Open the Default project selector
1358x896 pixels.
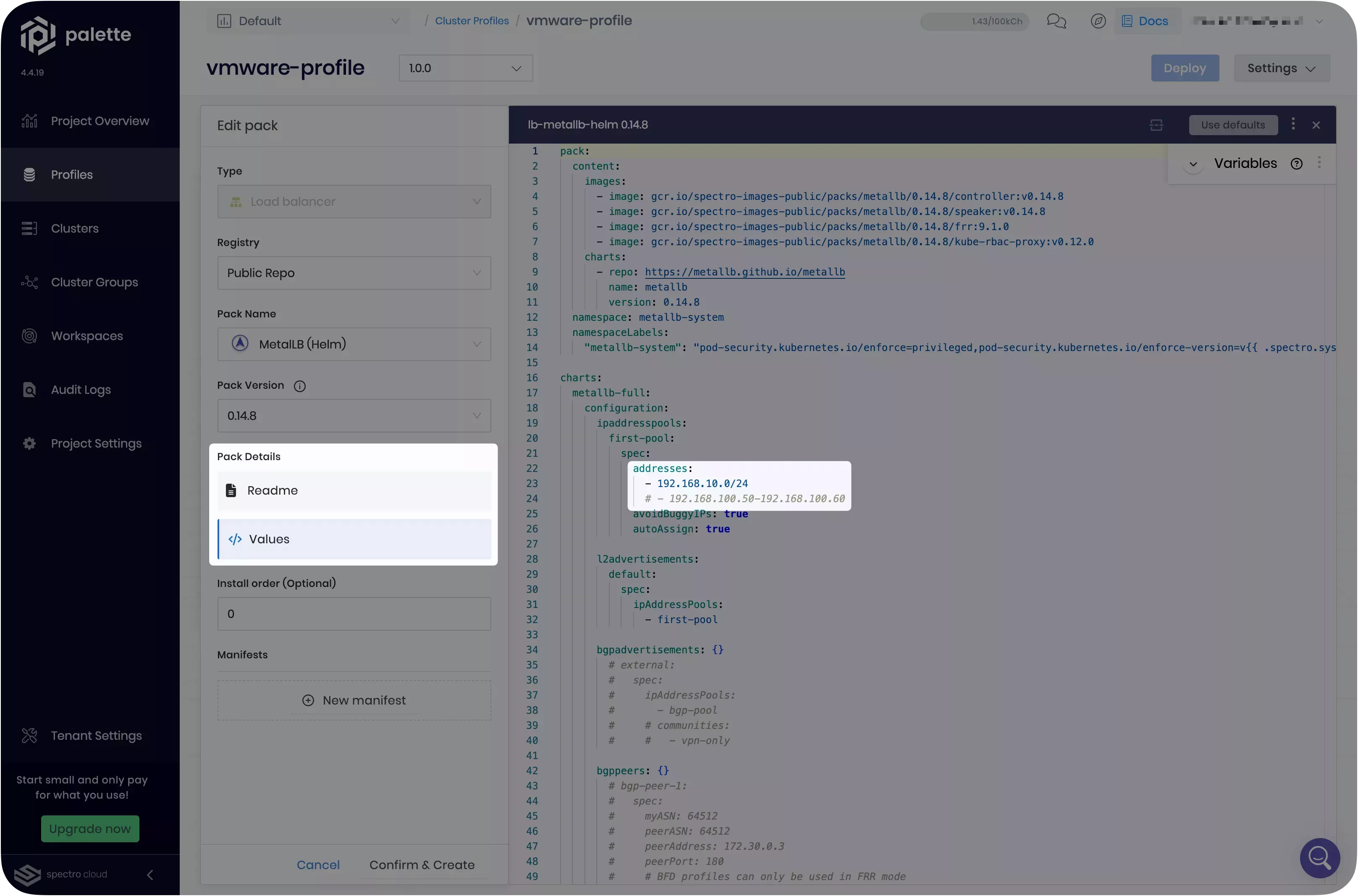coord(307,21)
